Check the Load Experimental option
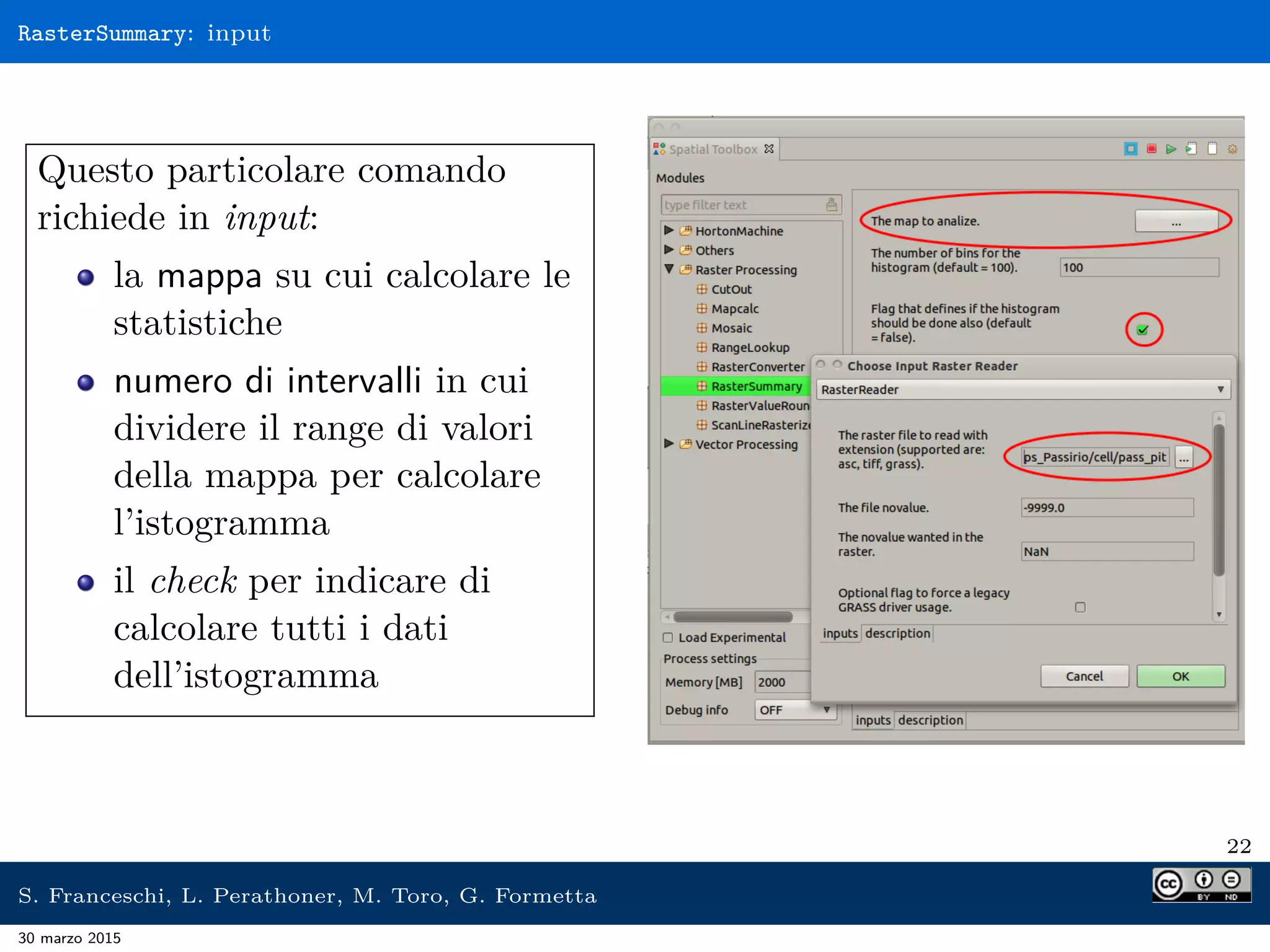Image resolution: width=1270 pixels, height=952 pixels. (668, 638)
